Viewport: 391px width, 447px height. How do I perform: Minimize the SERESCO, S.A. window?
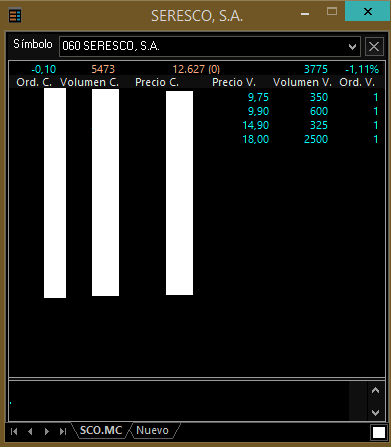coord(305,14)
